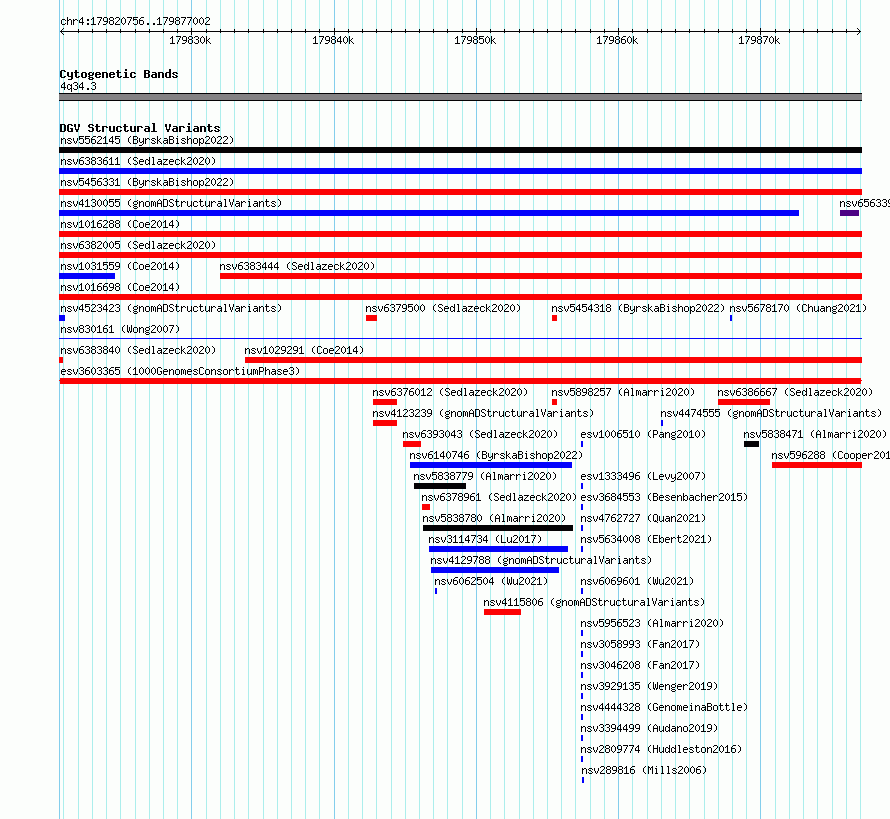The height and width of the screenshot is (819, 890).
Task: Click the blue bar under nsv4129788
Action: [x=495, y=570]
